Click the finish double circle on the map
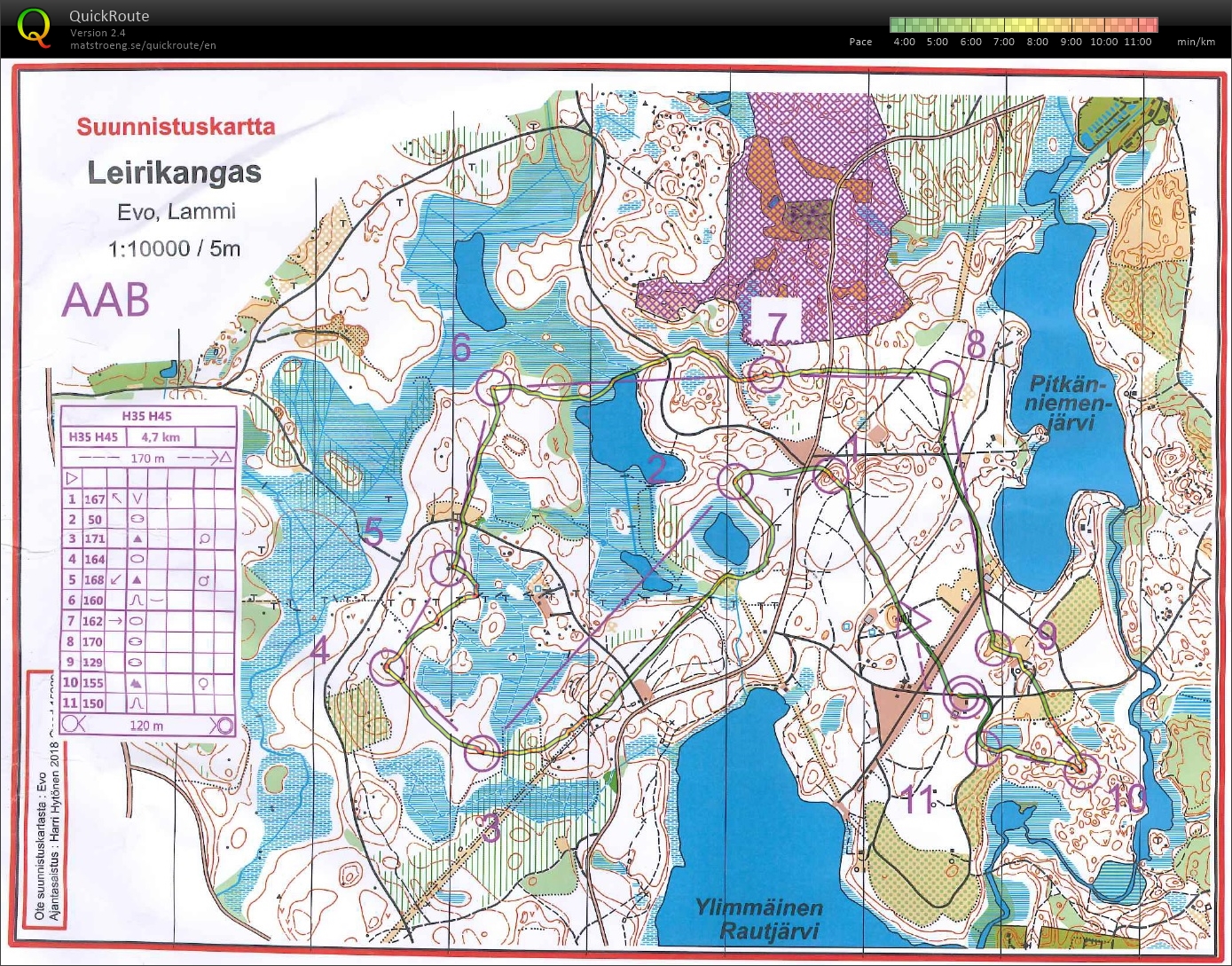This screenshot has height=966, width=1232. 965,698
